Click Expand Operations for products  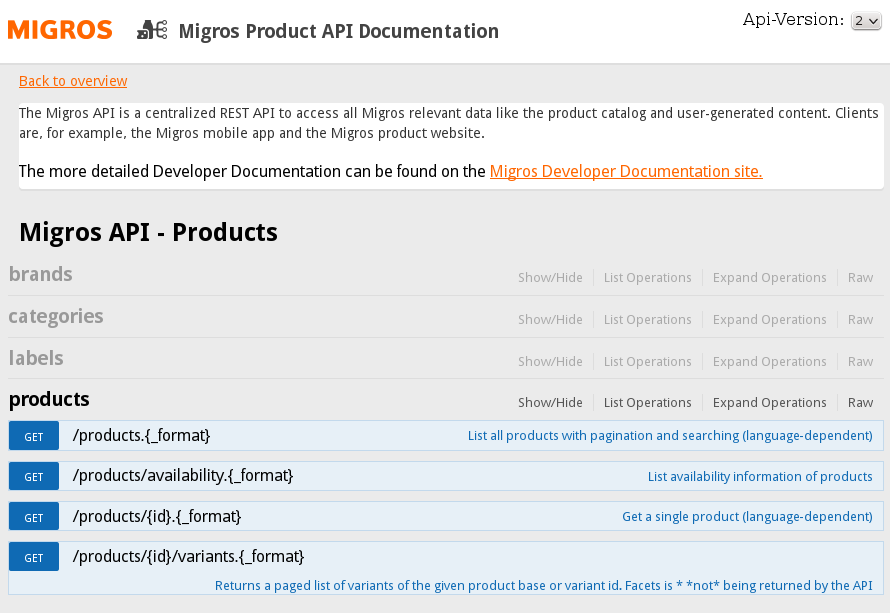click(769, 403)
